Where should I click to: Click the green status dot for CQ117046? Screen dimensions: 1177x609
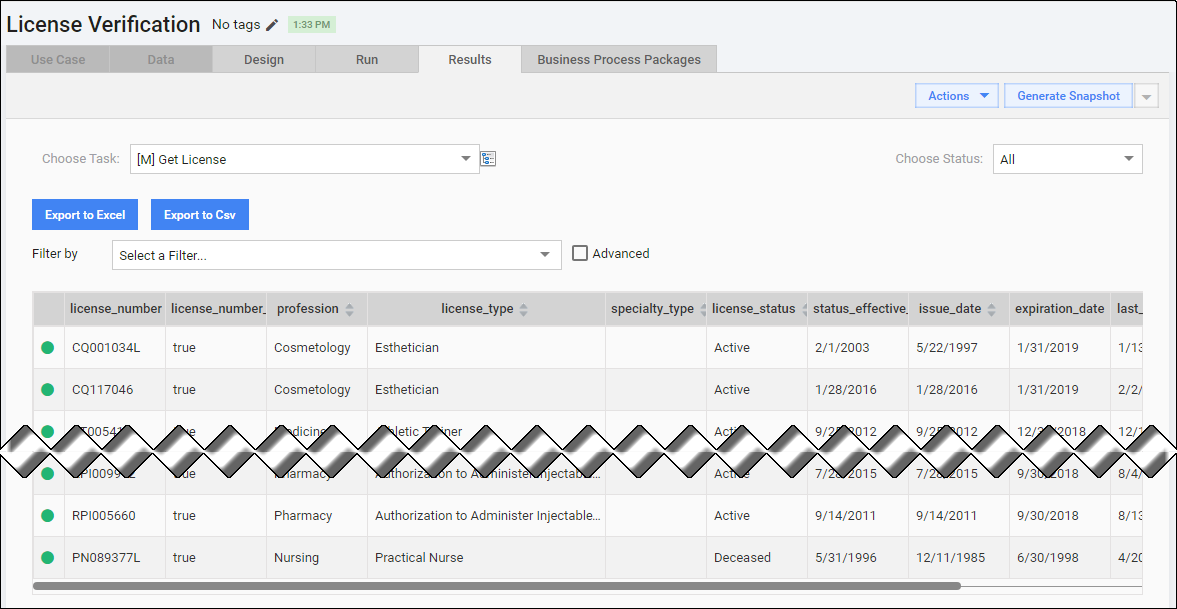tap(47, 390)
